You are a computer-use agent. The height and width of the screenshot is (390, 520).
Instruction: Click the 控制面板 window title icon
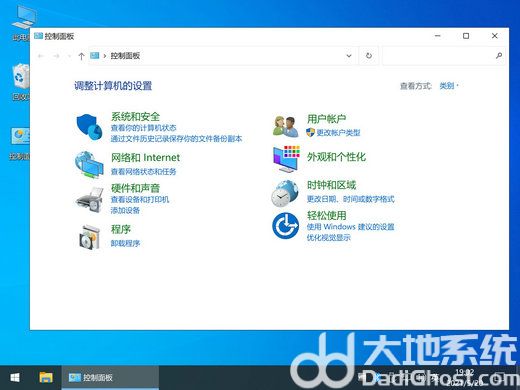[38, 36]
